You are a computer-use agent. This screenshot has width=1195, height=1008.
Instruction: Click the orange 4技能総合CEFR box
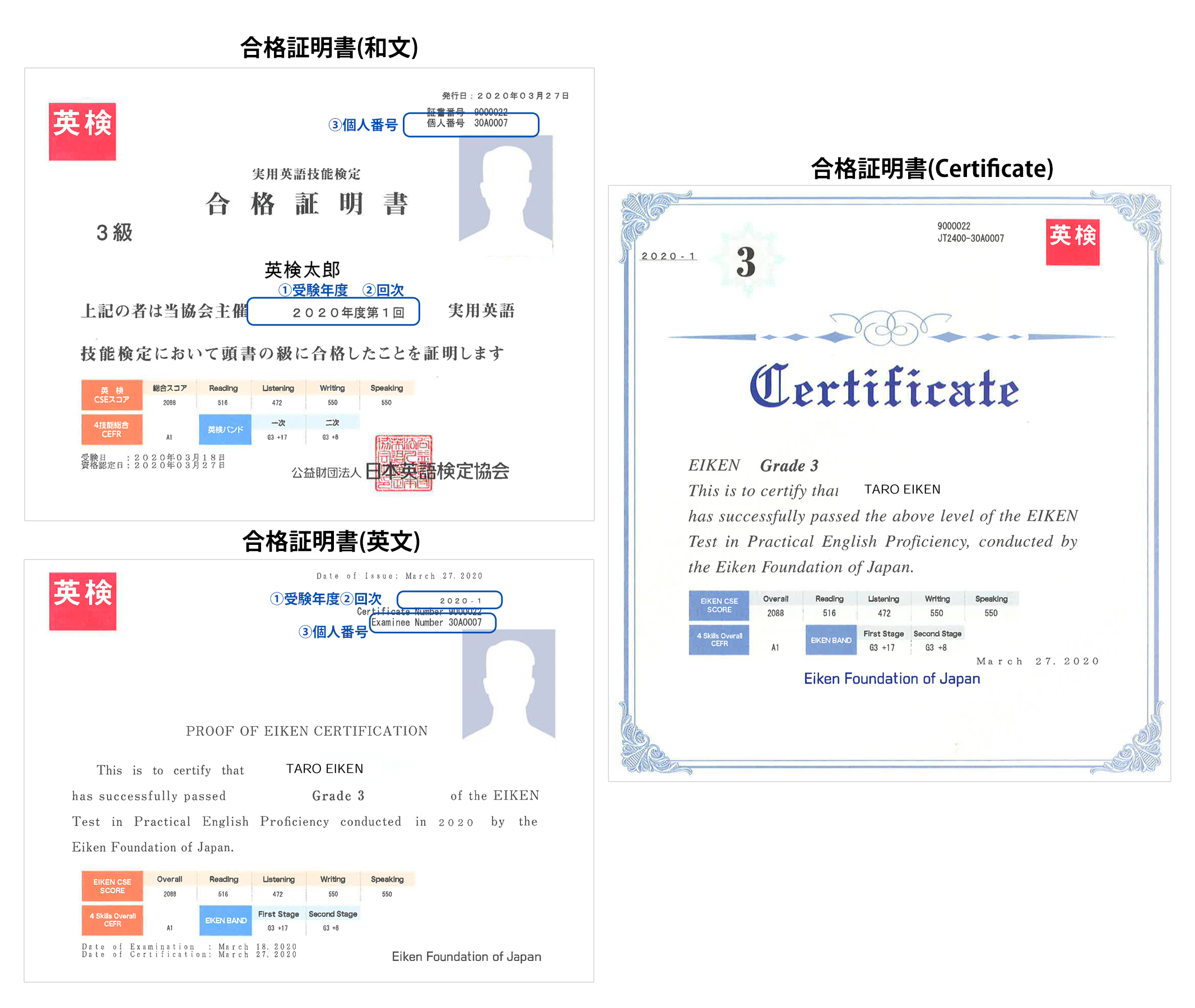click(112, 430)
